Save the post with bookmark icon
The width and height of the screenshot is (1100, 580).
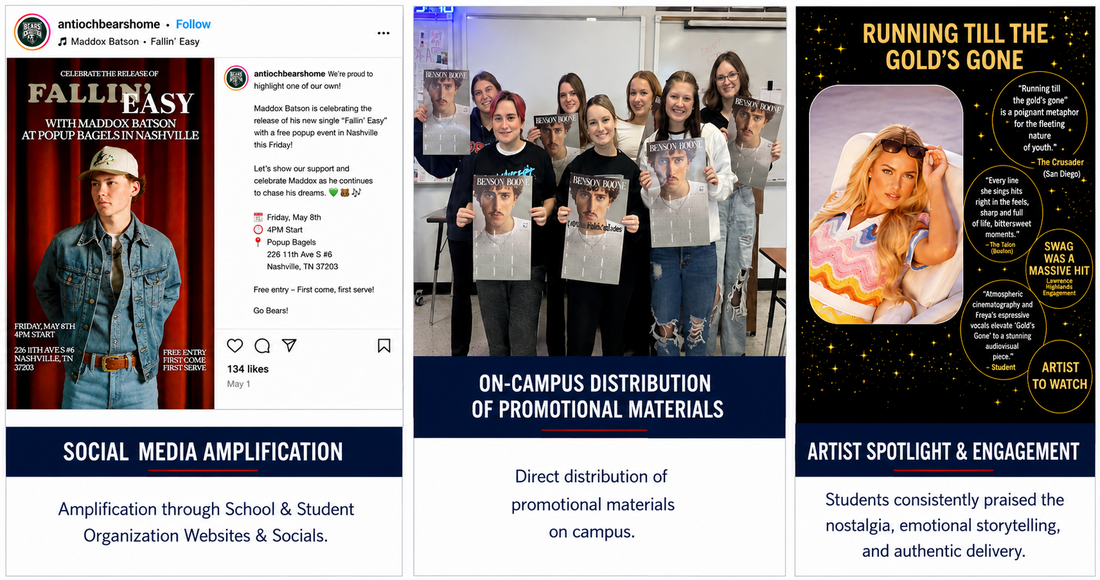pos(384,345)
